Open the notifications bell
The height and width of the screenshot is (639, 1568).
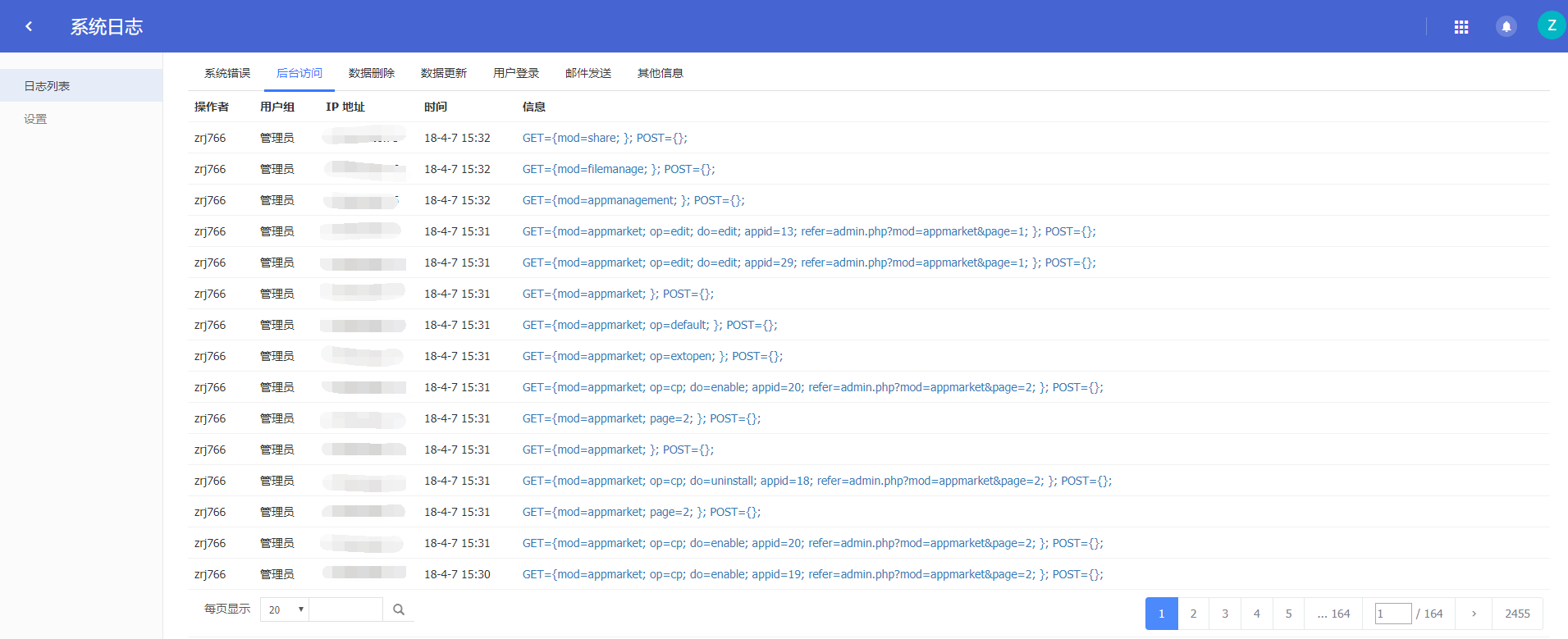coord(1506,27)
